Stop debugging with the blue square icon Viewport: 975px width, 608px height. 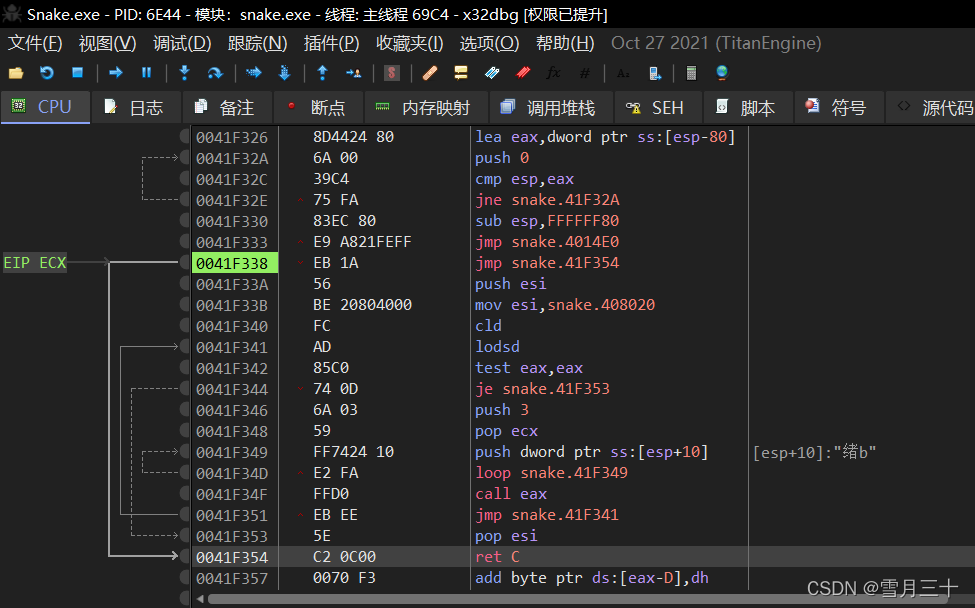click(77, 73)
